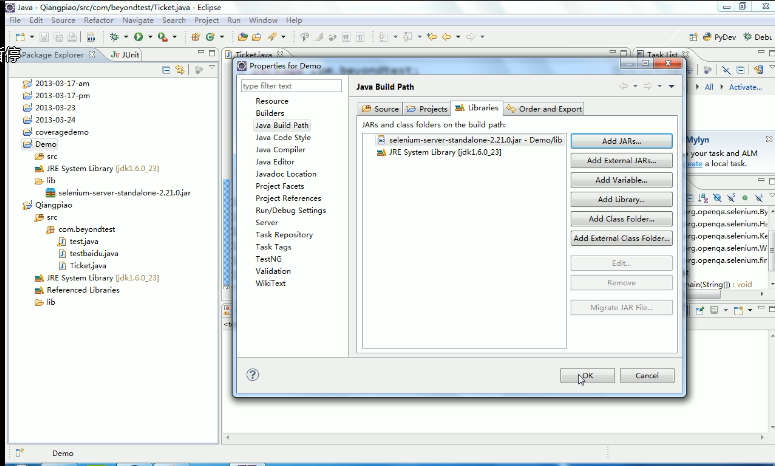Select selenium-server-standalone-2.21.0.jar in build path list
The width and height of the screenshot is (775, 466).
(470, 140)
